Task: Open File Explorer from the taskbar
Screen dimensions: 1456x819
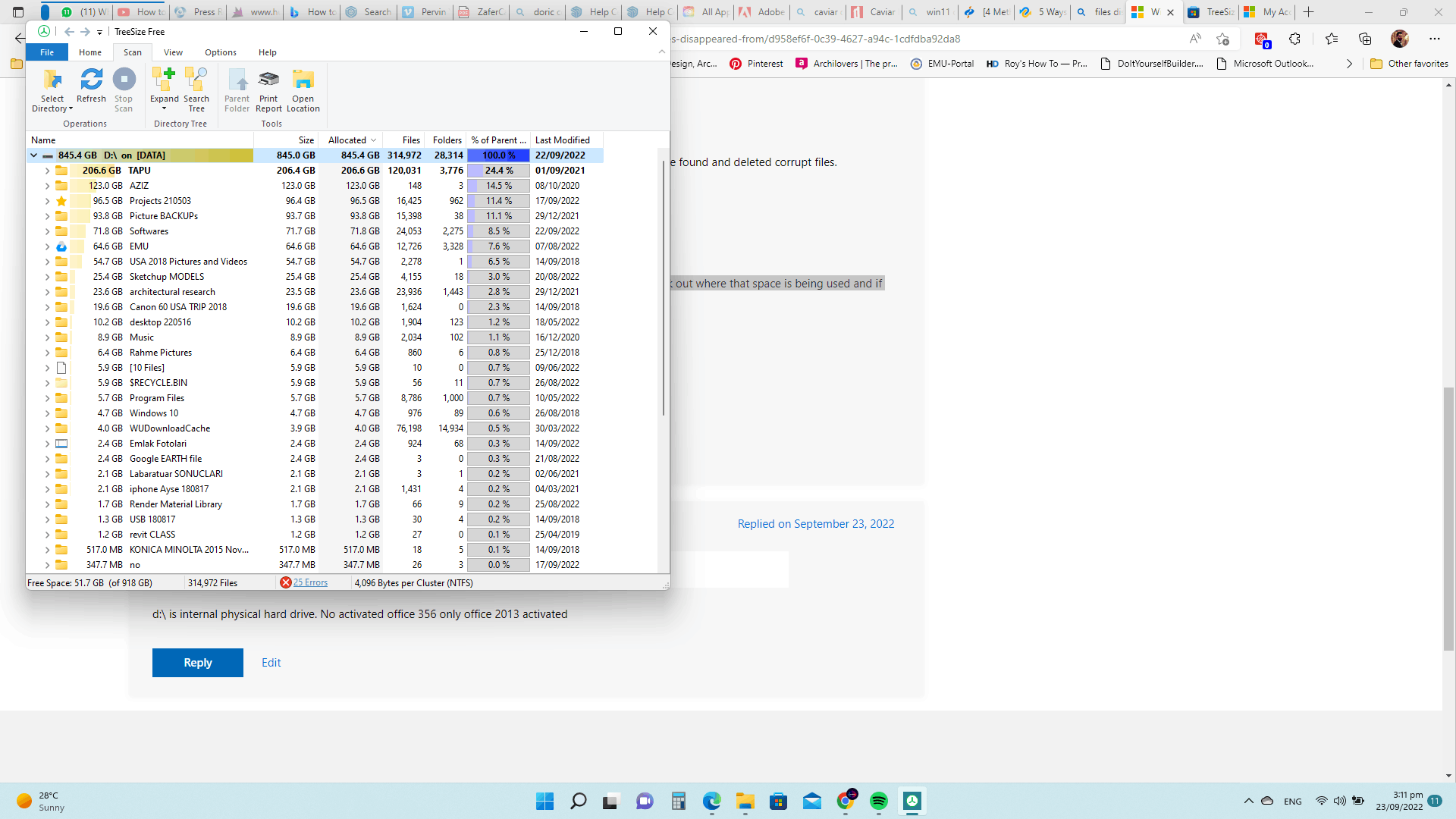Action: click(x=745, y=801)
